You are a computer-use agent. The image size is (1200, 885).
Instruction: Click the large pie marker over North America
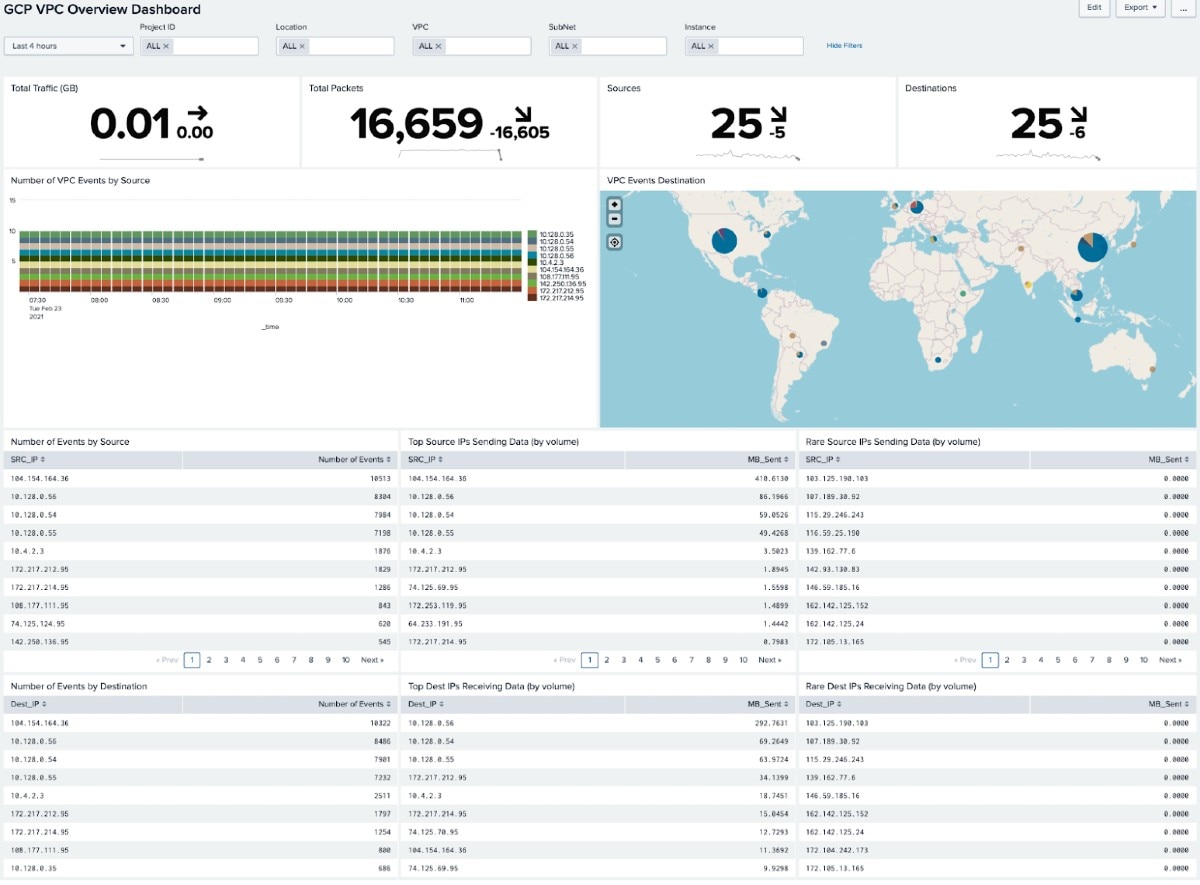(x=724, y=240)
